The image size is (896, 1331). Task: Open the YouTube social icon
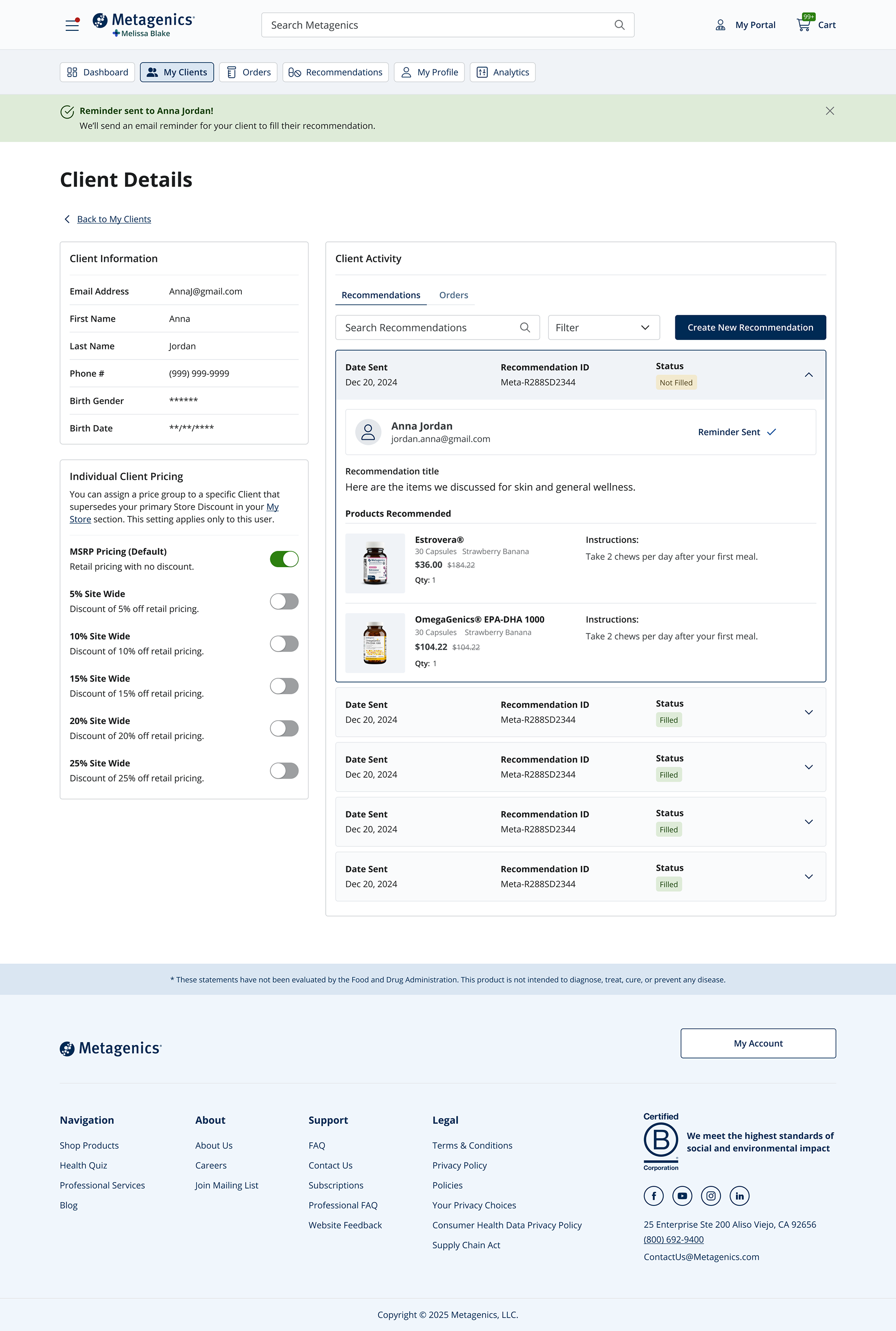682,1196
